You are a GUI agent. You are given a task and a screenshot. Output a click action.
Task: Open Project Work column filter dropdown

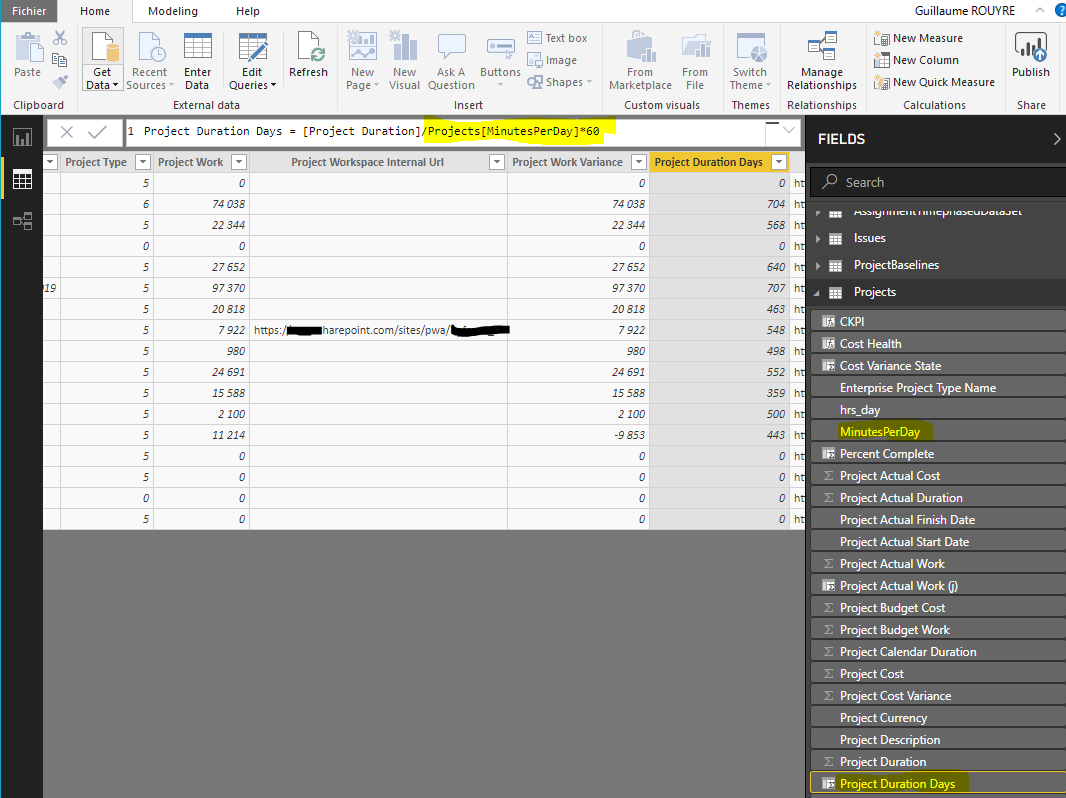click(x=239, y=162)
